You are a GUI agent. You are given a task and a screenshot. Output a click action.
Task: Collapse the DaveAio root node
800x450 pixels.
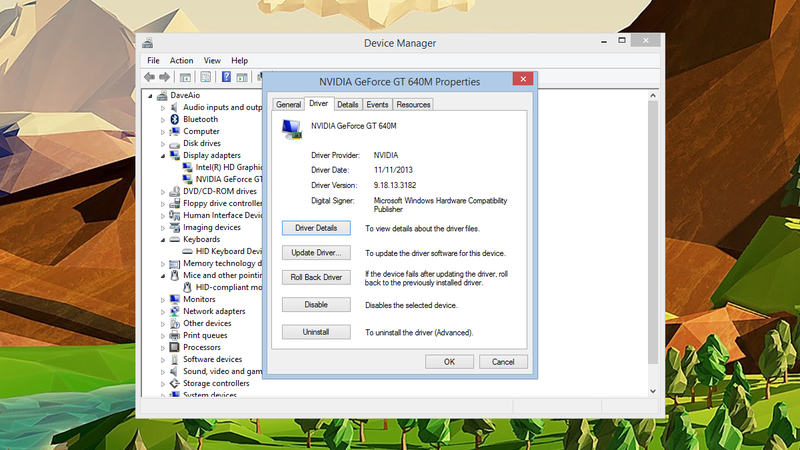(151, 96)
